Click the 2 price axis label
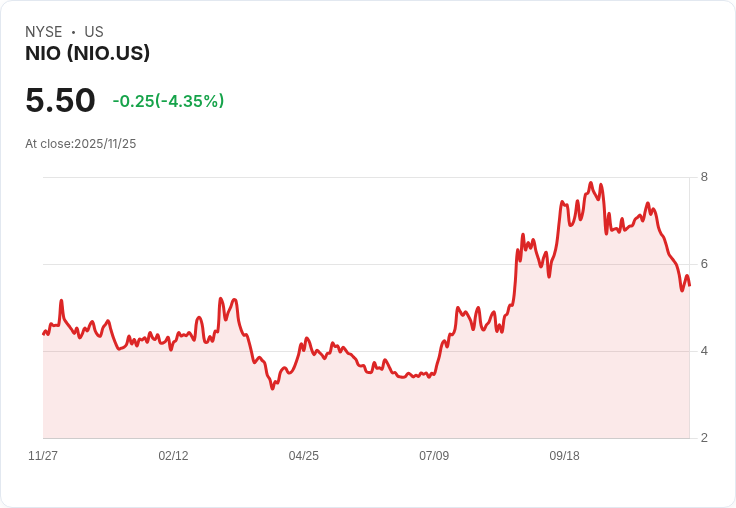Screen dimensions: 736x508 point(704,438)
